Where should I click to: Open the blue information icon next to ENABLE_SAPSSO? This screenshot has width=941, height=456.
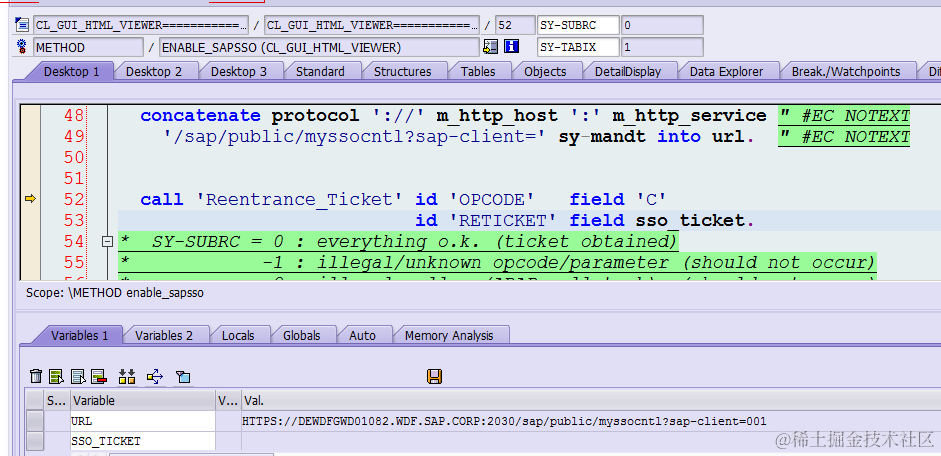click(511, 47)
